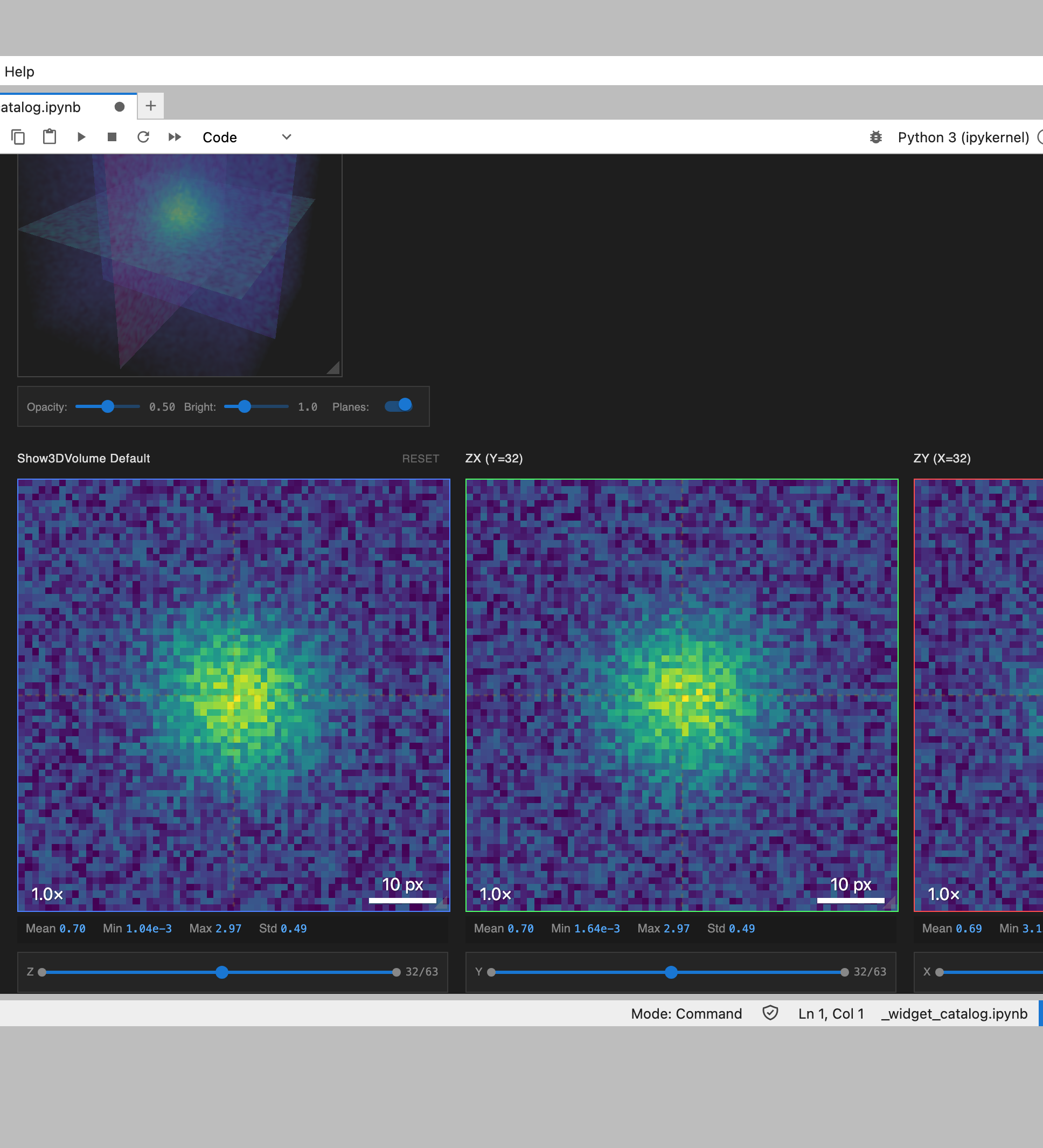
Task: Enable the debugger bug icon
Action: tap(875, 137)
